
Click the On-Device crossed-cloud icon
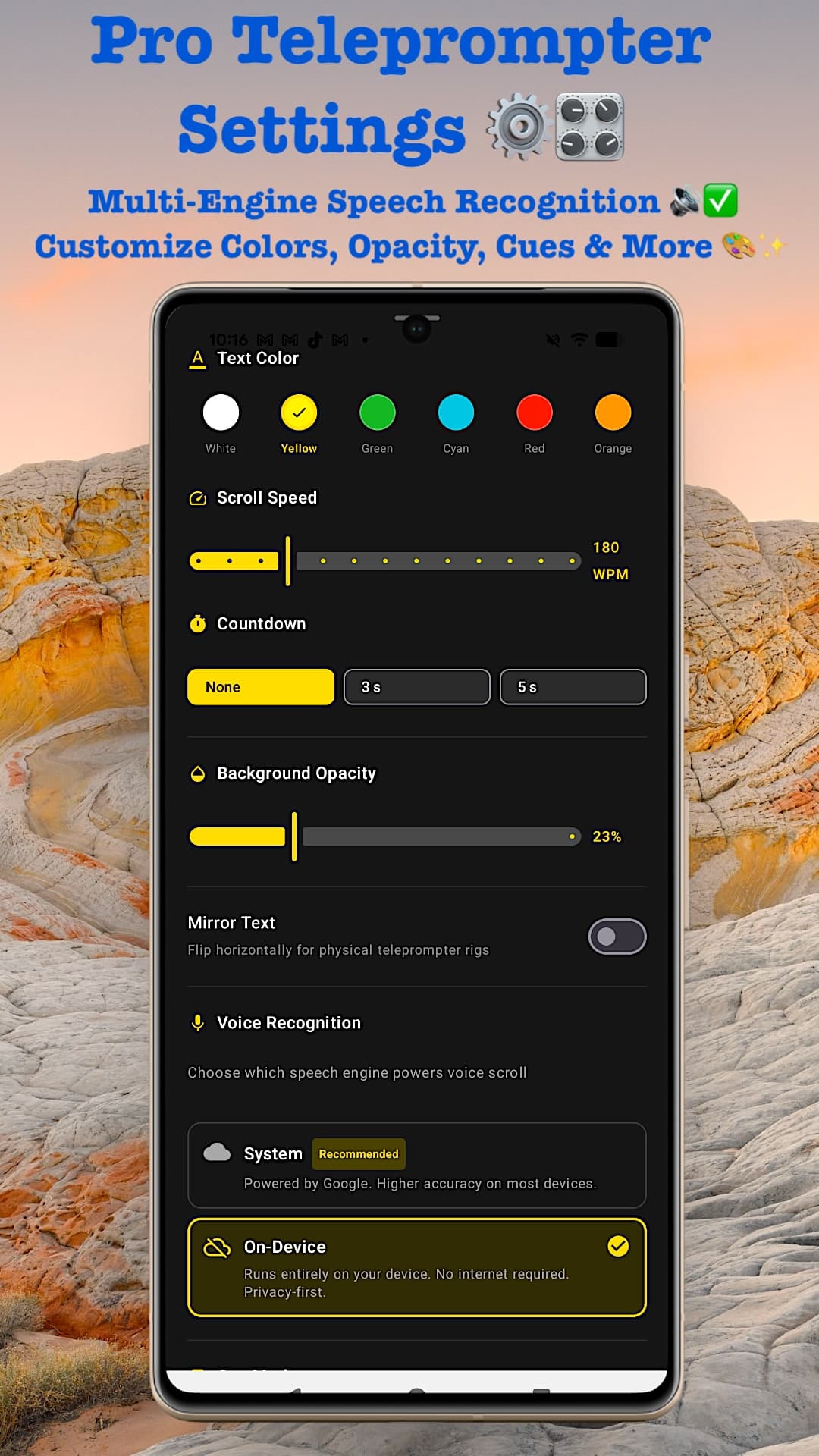point(217,1247)
